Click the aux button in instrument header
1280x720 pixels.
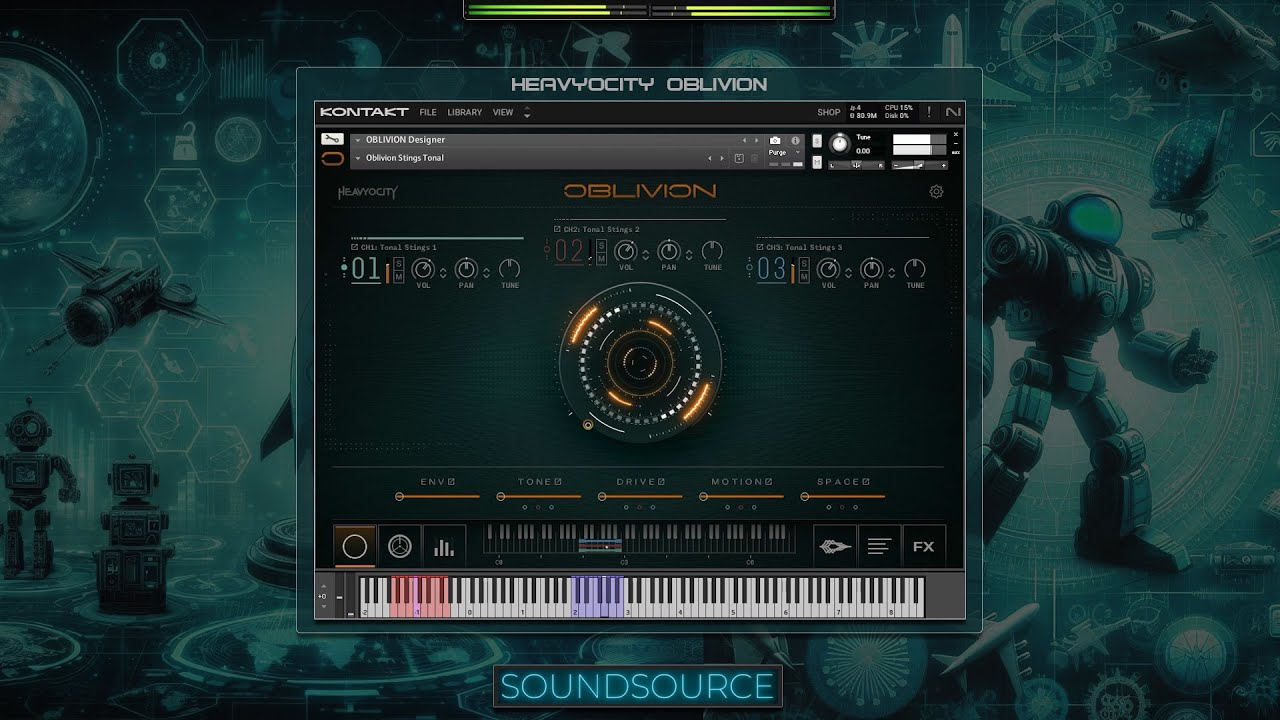click(x=956, y=152)
